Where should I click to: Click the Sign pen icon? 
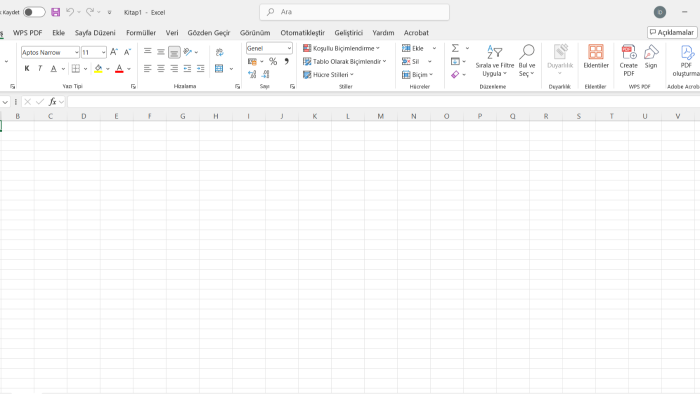[x=651, y=57]
